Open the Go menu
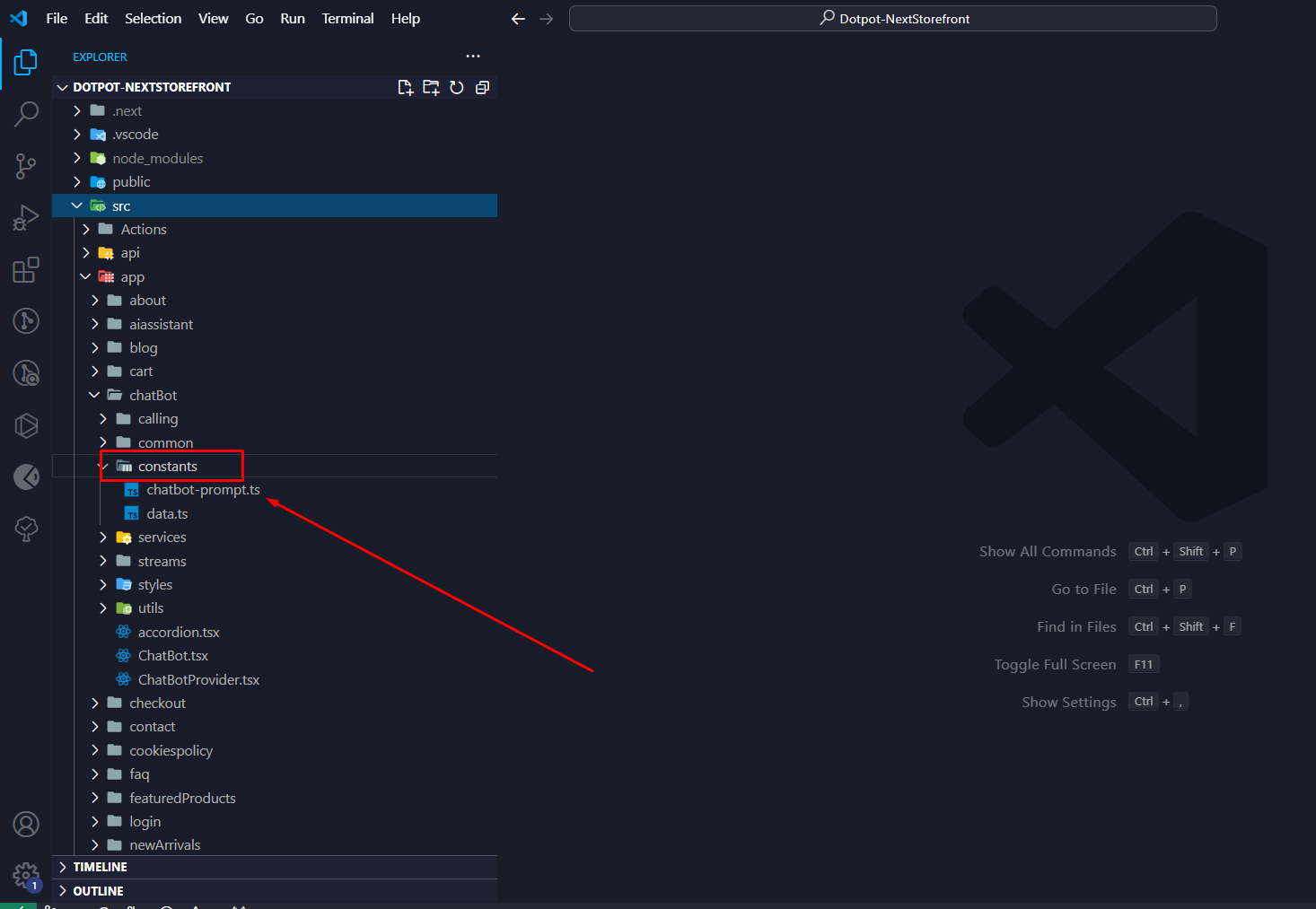The image size is (1316, 909). [254, 18]
